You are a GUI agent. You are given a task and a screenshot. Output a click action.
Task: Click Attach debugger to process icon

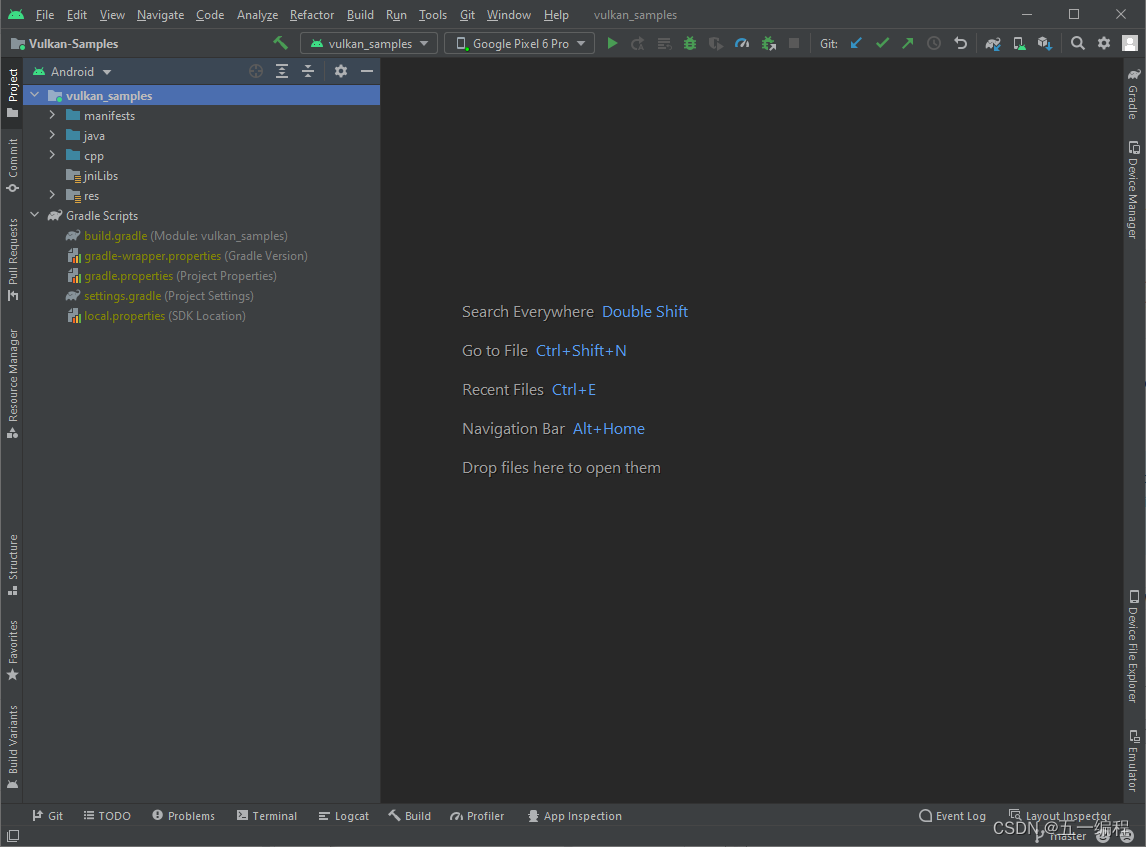768,44
